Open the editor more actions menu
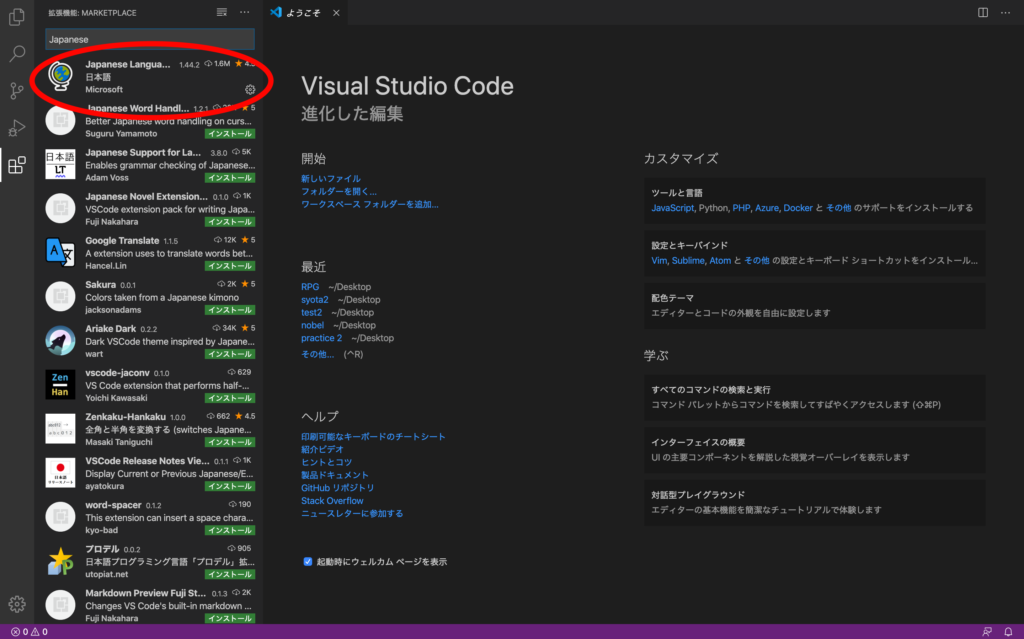1024x639 pixels. pos(1006,12)
